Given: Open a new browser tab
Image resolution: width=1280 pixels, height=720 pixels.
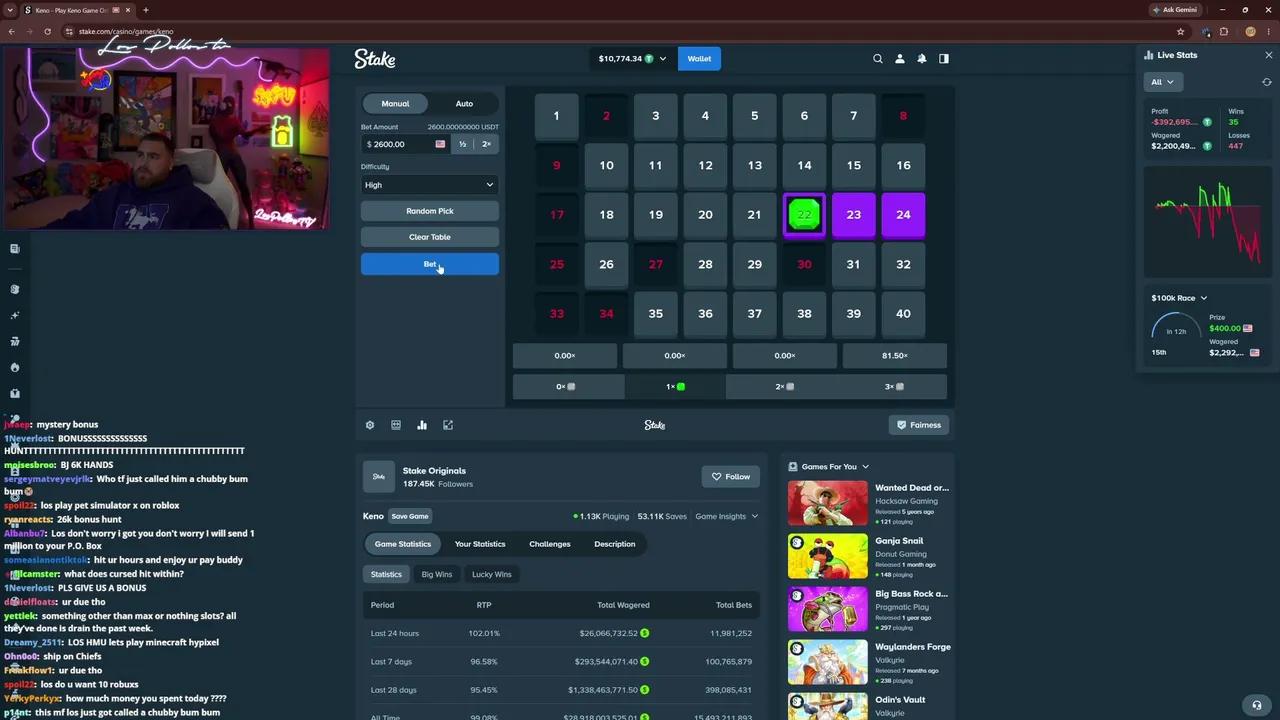Looking at the screenshot, I should (x=146, y=10).
